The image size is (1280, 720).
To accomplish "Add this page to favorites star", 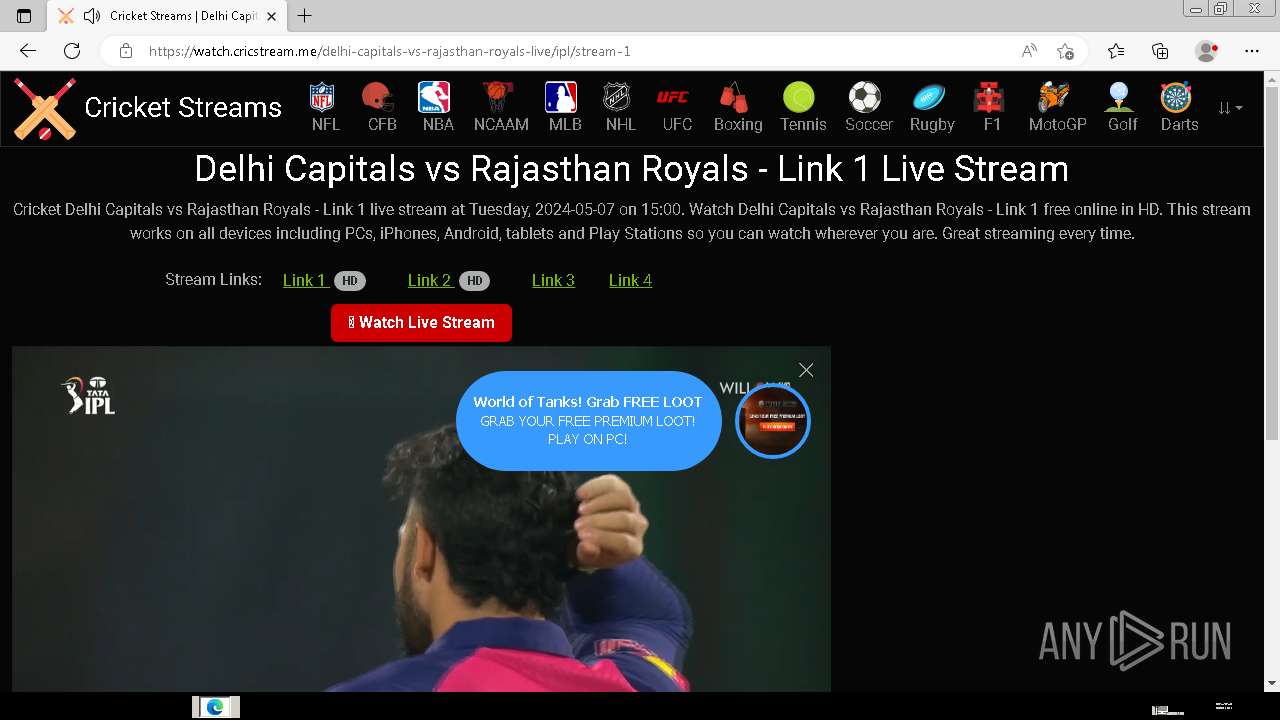I will click(1065, 51).
